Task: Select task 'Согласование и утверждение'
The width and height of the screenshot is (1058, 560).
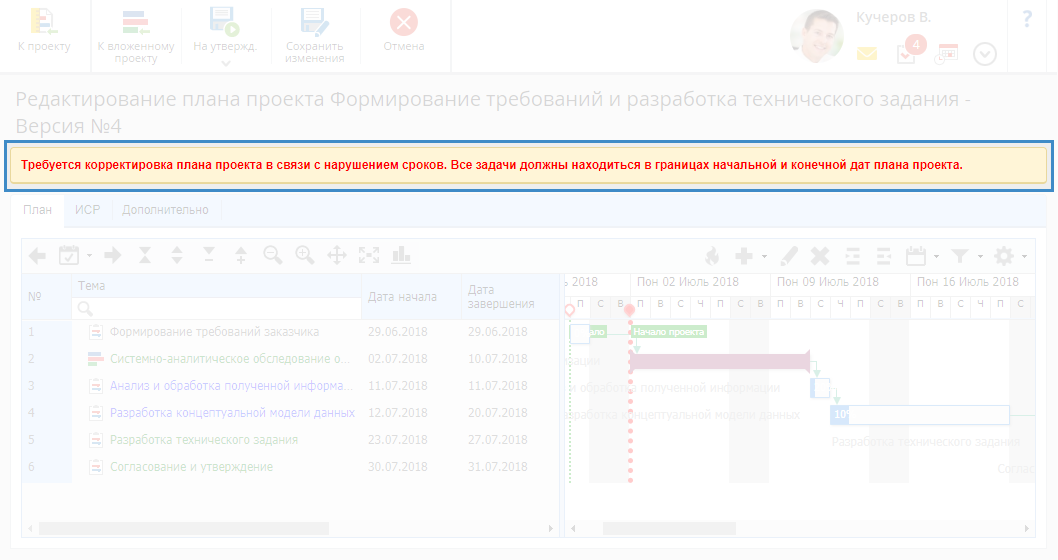Action: 192,467
